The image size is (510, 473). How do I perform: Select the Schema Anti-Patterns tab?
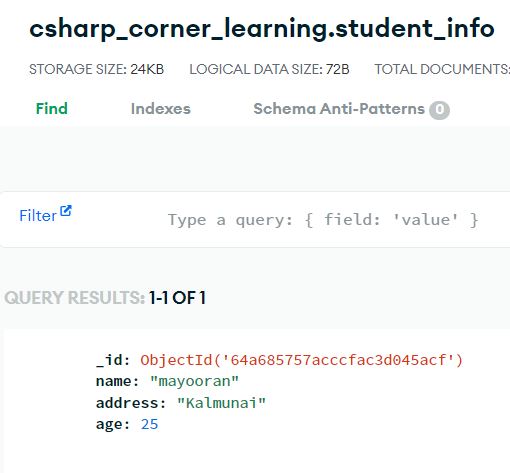point(352,109)
